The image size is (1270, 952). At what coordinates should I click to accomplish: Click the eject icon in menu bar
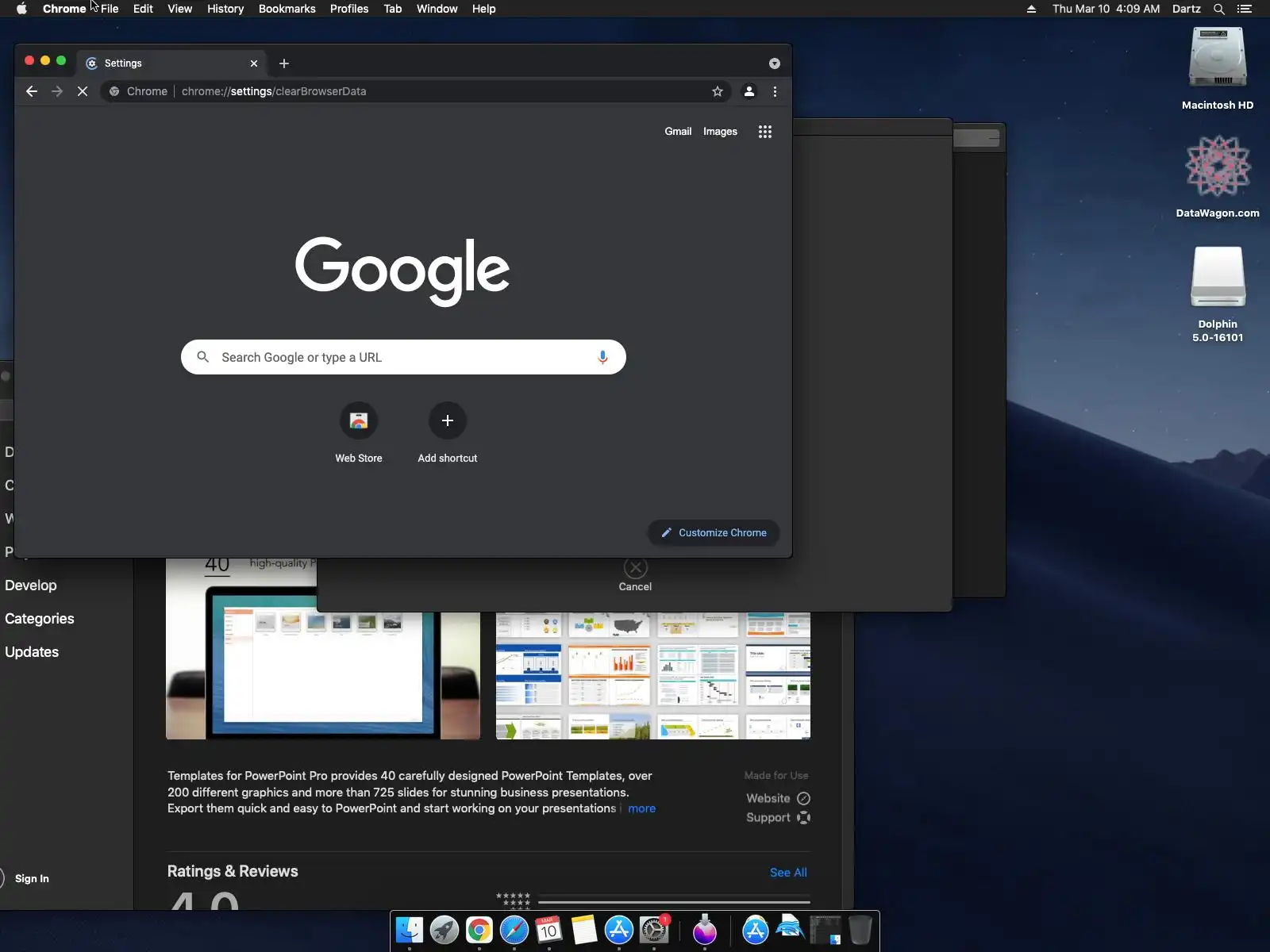click(1031, 9)
